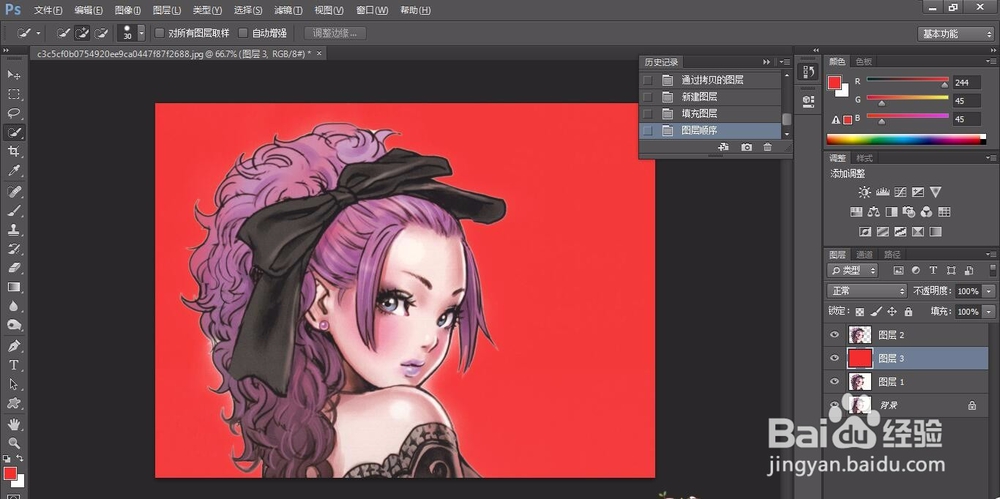Image resolution: width=1000 pixels, height=499 pixels.
Task: Open the 滤镜(T) menu
Action: click(288, 10)
